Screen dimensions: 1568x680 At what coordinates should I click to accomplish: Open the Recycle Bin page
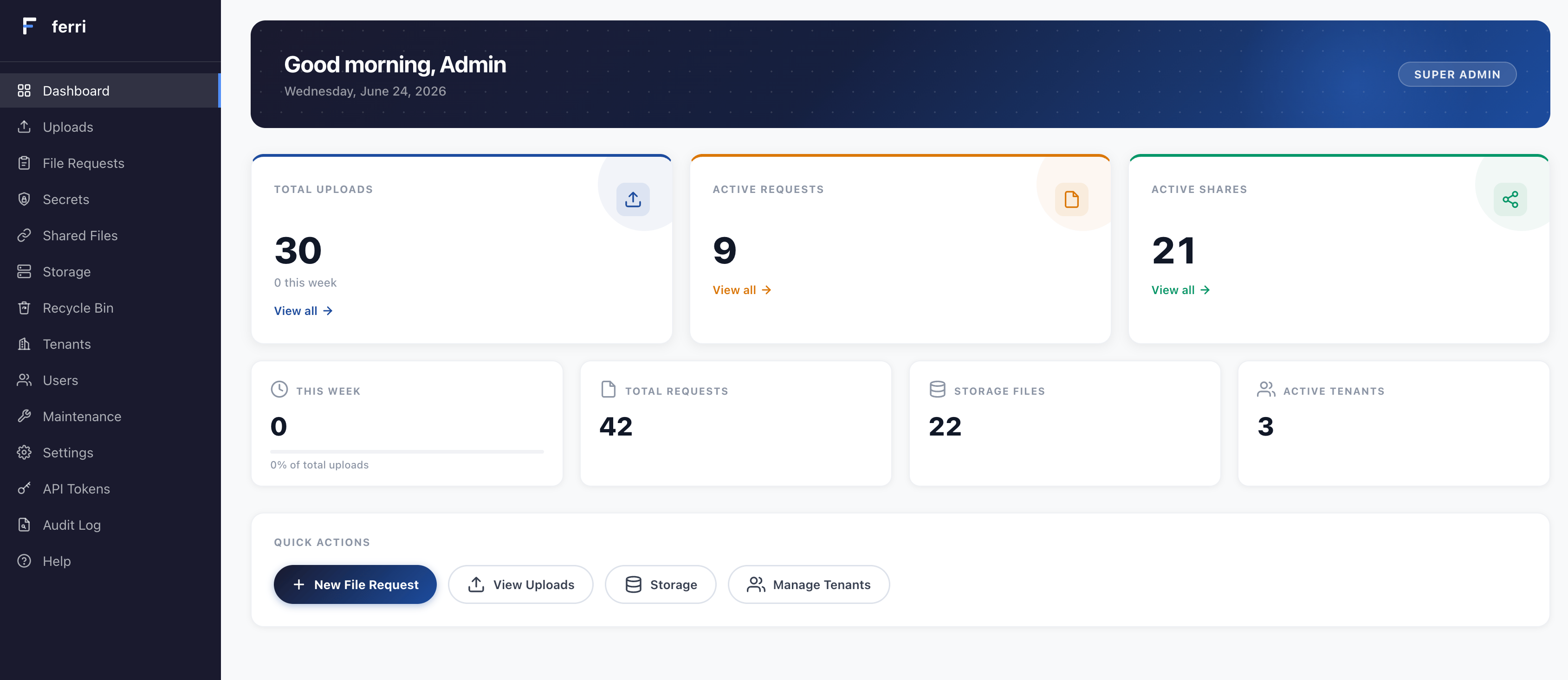[x=110, y=308]
